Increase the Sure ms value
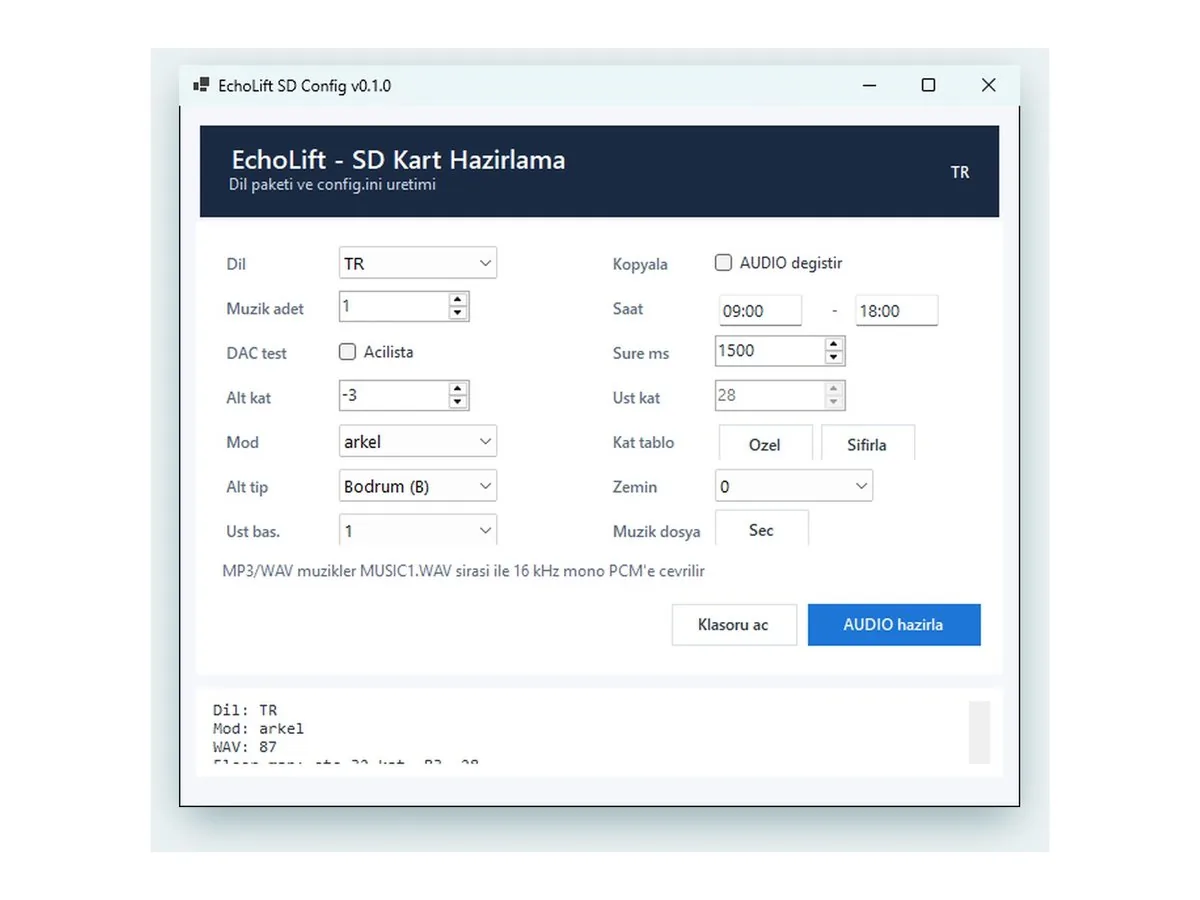Image resolution: width=1200 pixels, height=900 pixels. click(x=833, y=344)
